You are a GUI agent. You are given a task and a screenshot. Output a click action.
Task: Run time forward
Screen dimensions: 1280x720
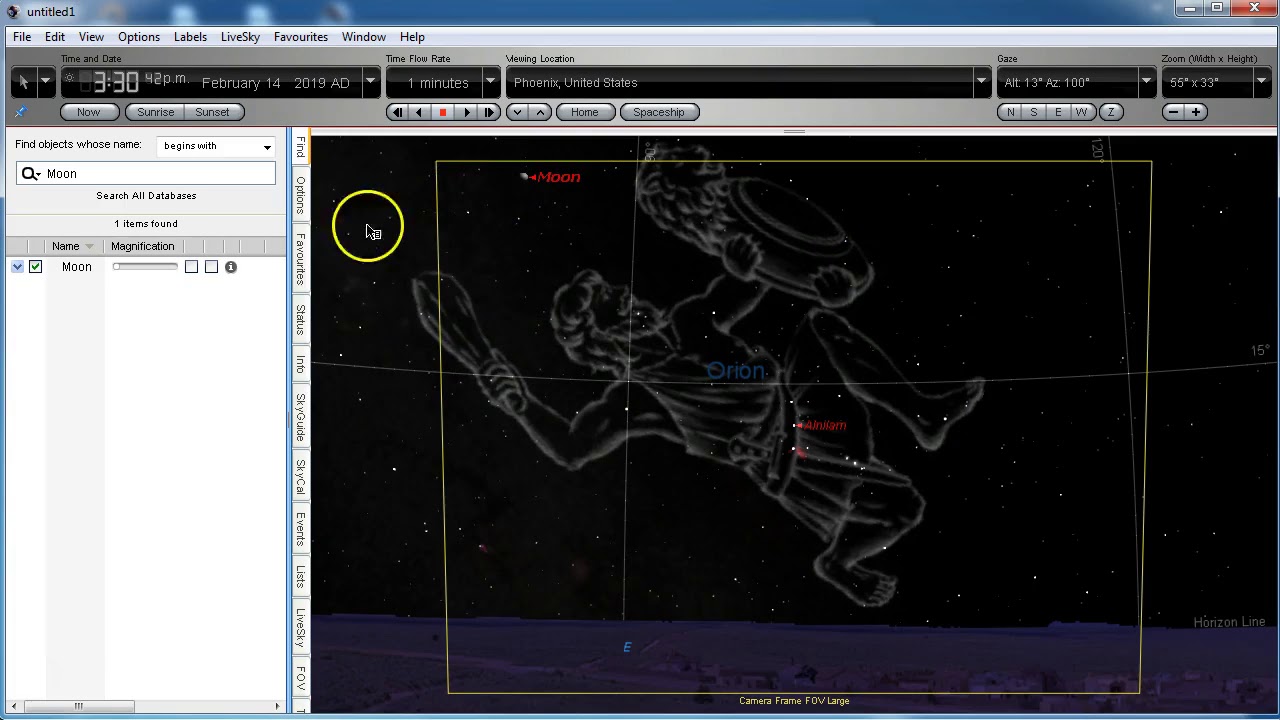466,112
